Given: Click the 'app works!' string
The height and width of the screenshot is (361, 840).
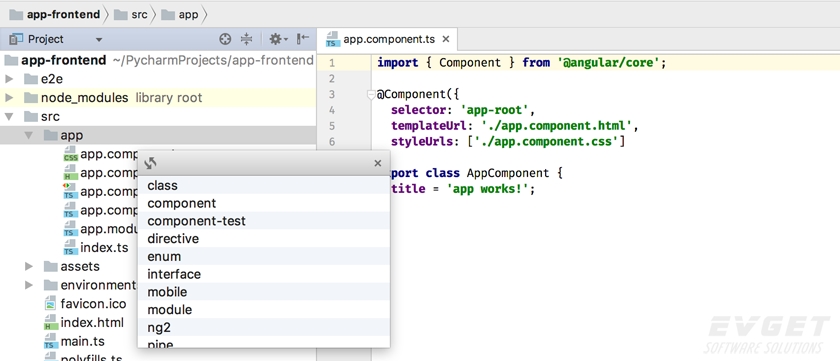Looking at the screenshot, I should (x=488, y=189).
